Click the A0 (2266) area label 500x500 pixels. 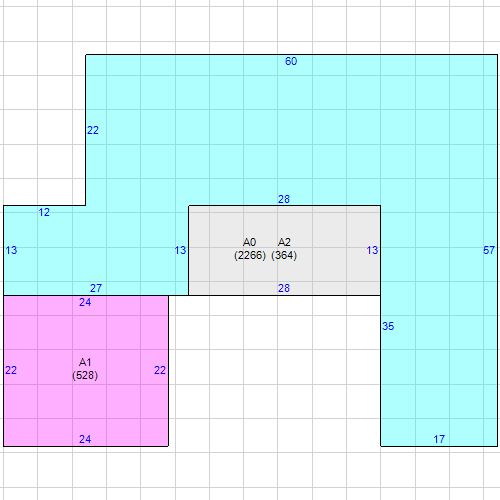250,249
